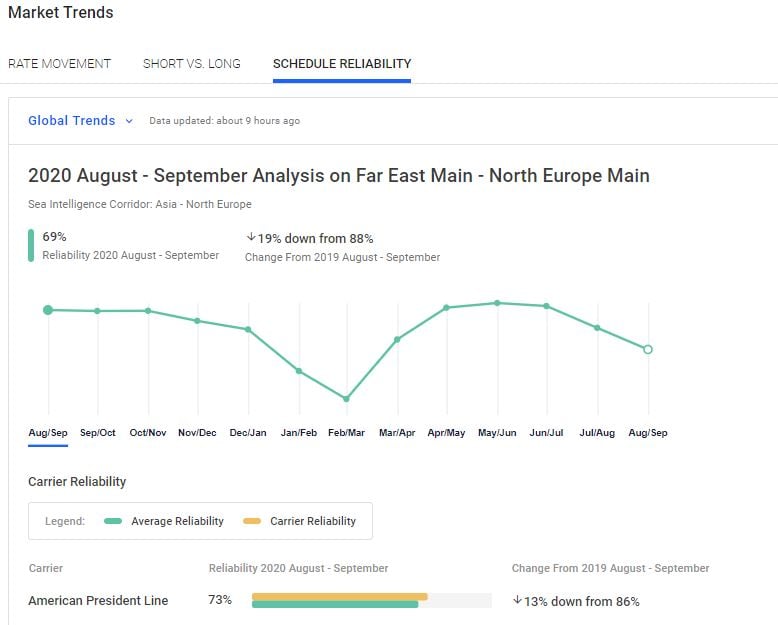778x625 pixels.
Task: Click American President Line carrier name
Action: click(98, 601)
